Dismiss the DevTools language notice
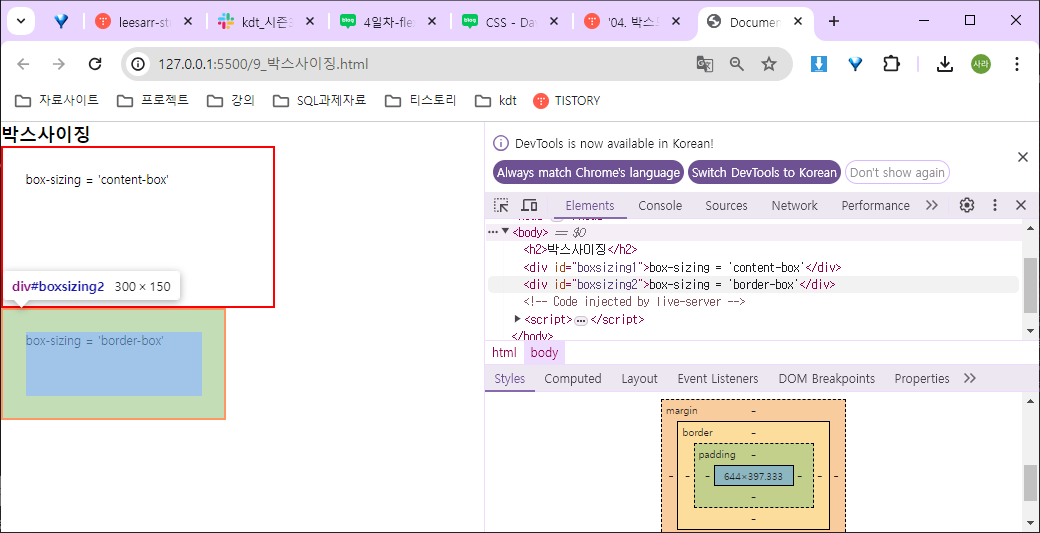The height and width of the screenshot is (533, 1040). coord(1022,157)
